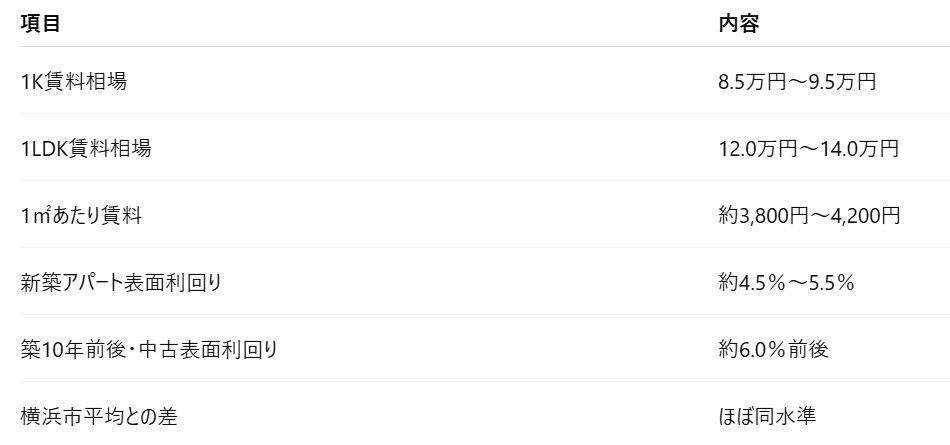Click the 内容 column header
Image resolution: width=950 pixels, height=445 pixels.
pos(739,25)
